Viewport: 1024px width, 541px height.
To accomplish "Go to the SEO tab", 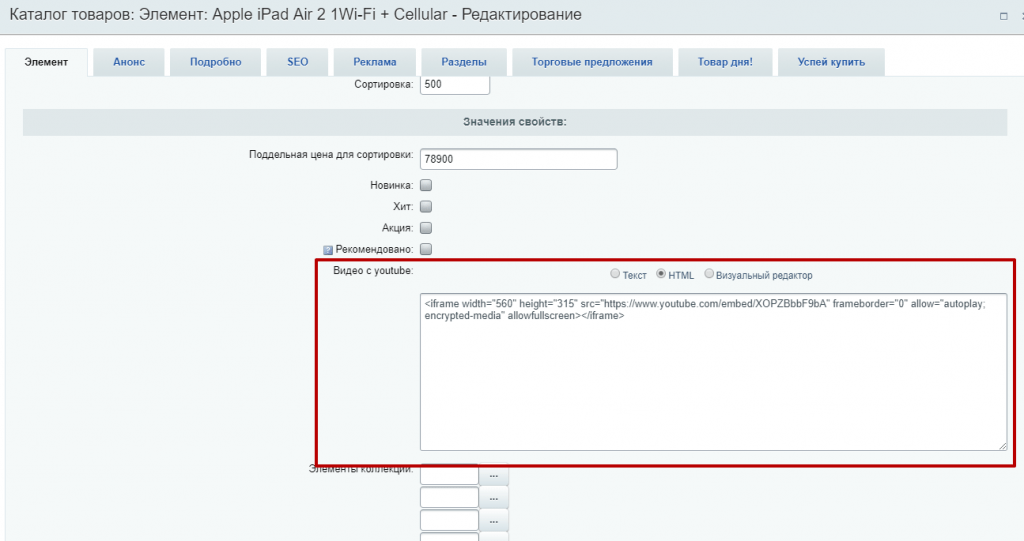I will (x=297, y=62).
